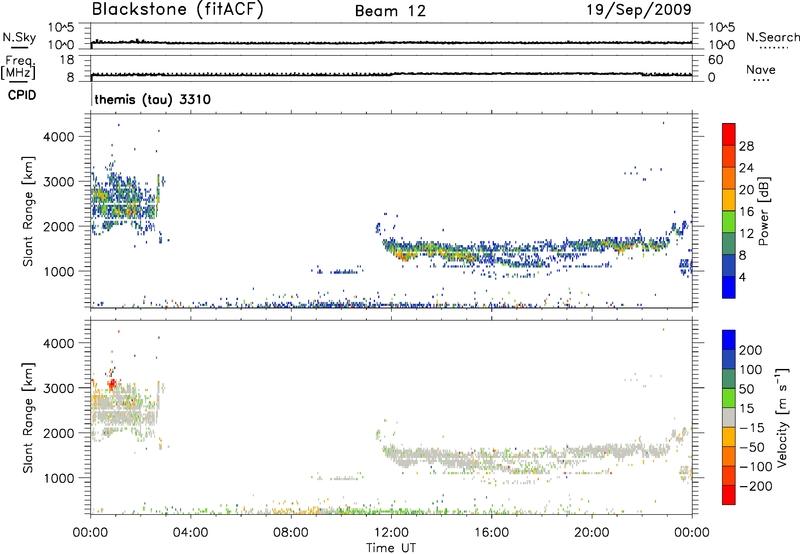Click the "-15" label on velocity colorbar
Screen dimensions: 800x554
click(x=752, y=428)
